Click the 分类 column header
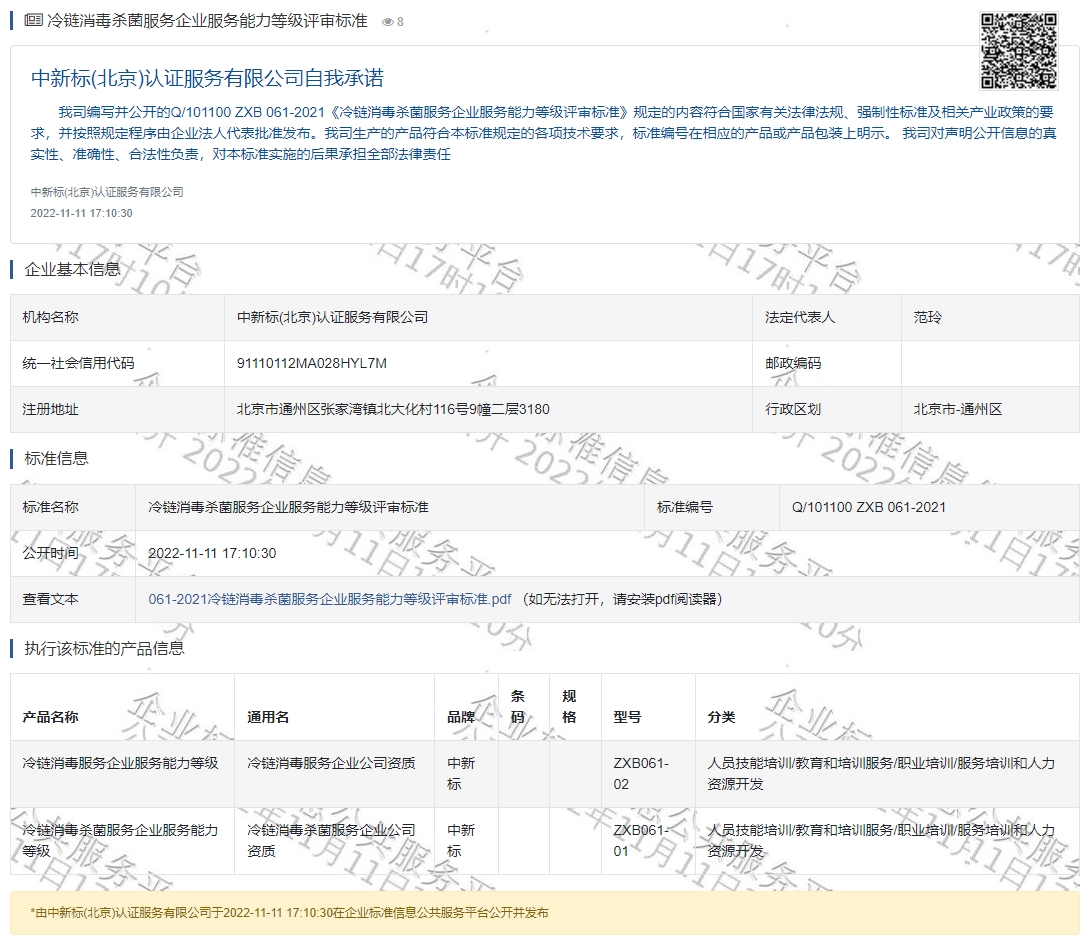The width and height of the screenshot is (1091, 943). tap(721, 717)
